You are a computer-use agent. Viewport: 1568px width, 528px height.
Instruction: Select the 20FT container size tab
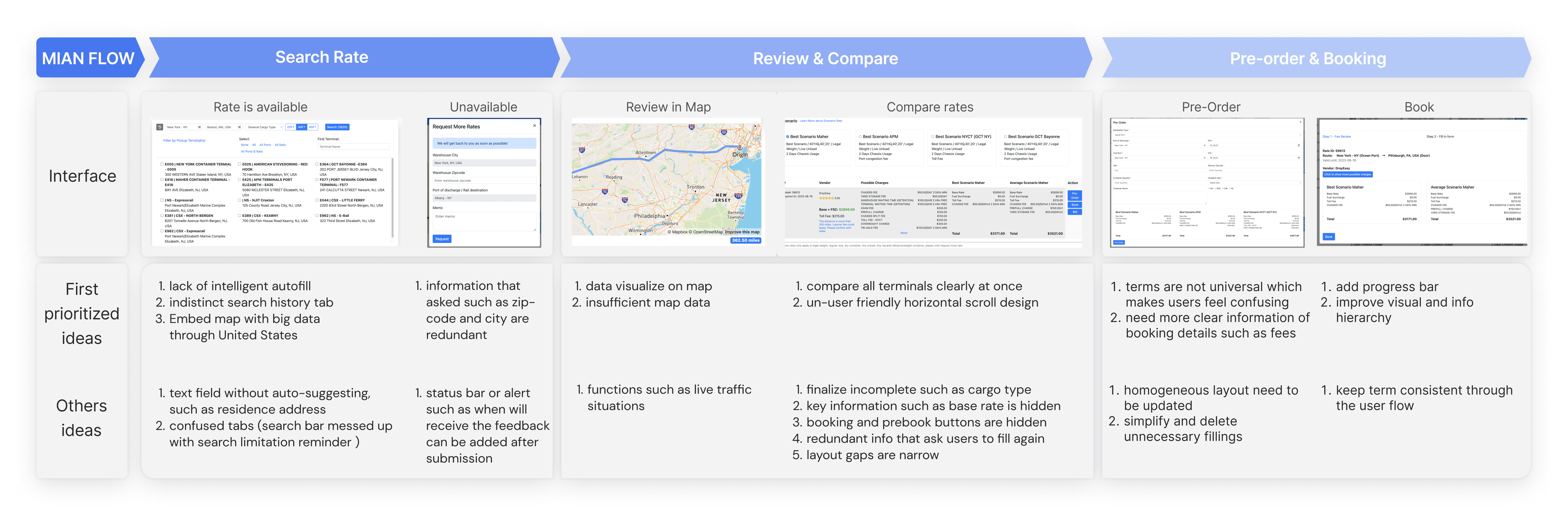point(290,127)
